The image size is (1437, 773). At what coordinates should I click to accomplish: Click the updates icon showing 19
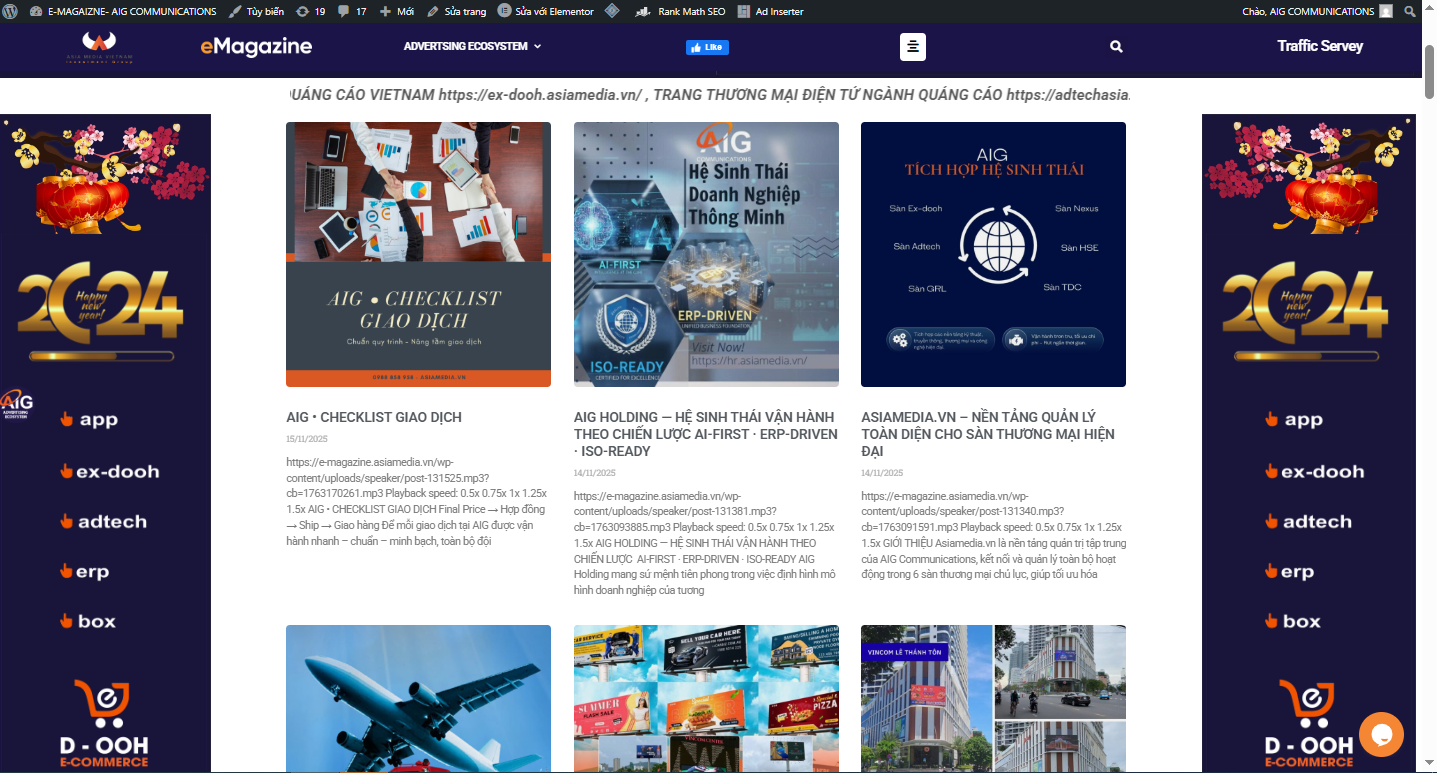[310, 12]
